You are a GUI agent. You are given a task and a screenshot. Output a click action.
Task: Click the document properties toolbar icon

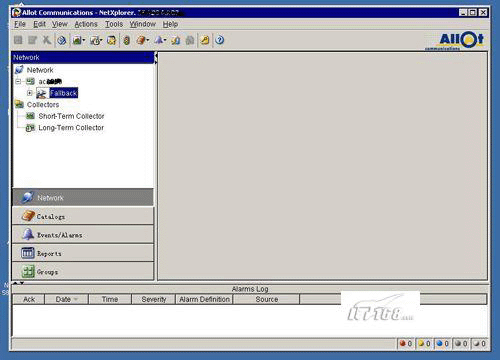(175, 40)
